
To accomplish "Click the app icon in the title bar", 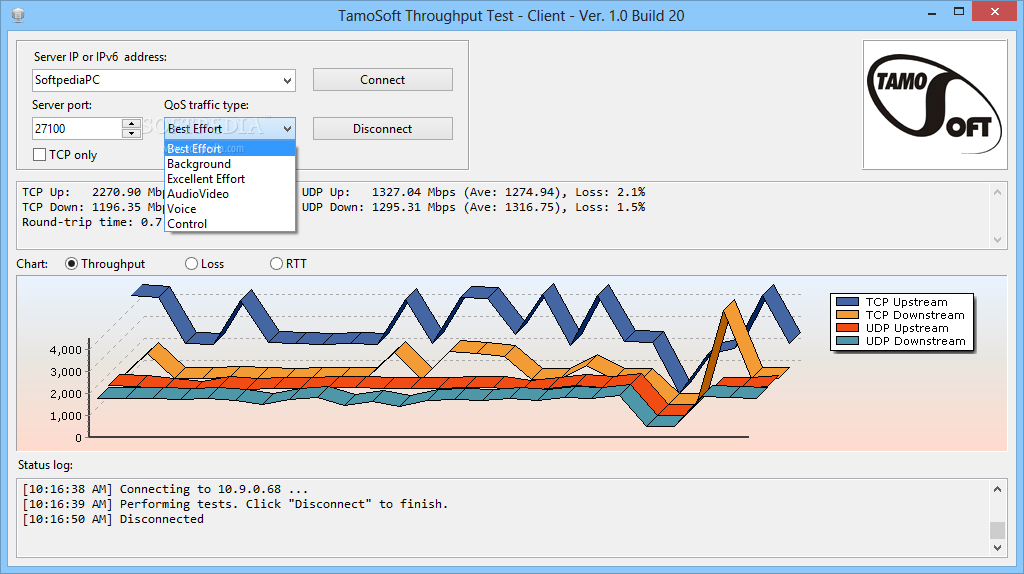I will 18,15.
